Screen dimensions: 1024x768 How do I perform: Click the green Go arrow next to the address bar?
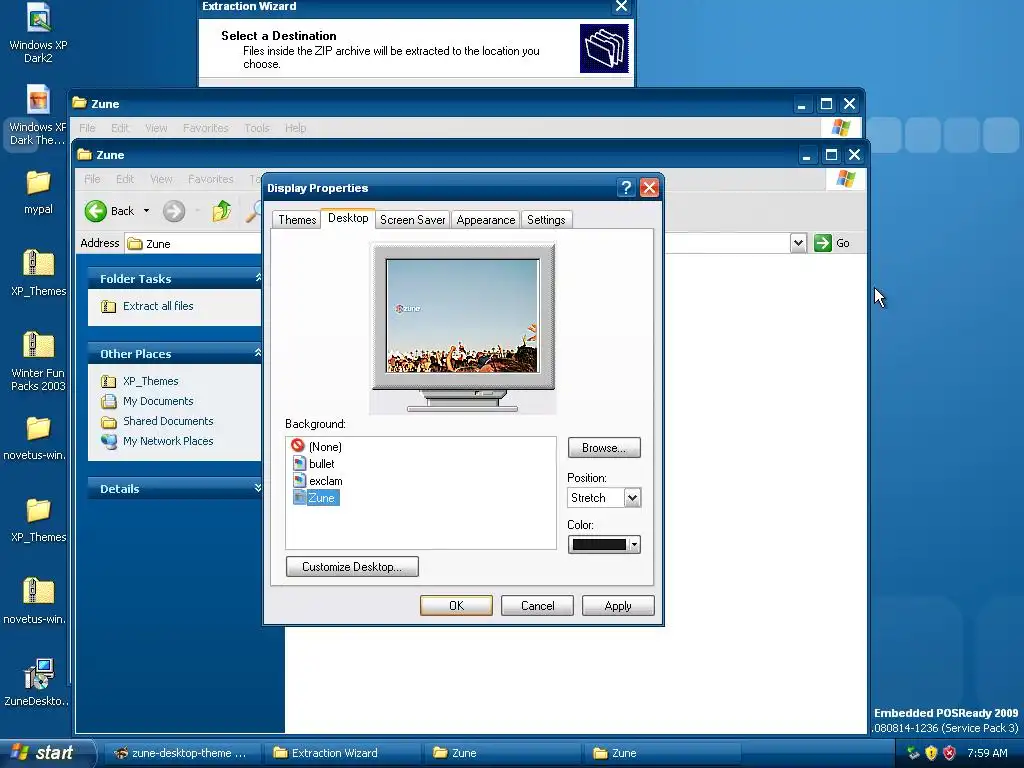(x=823, y=243)
